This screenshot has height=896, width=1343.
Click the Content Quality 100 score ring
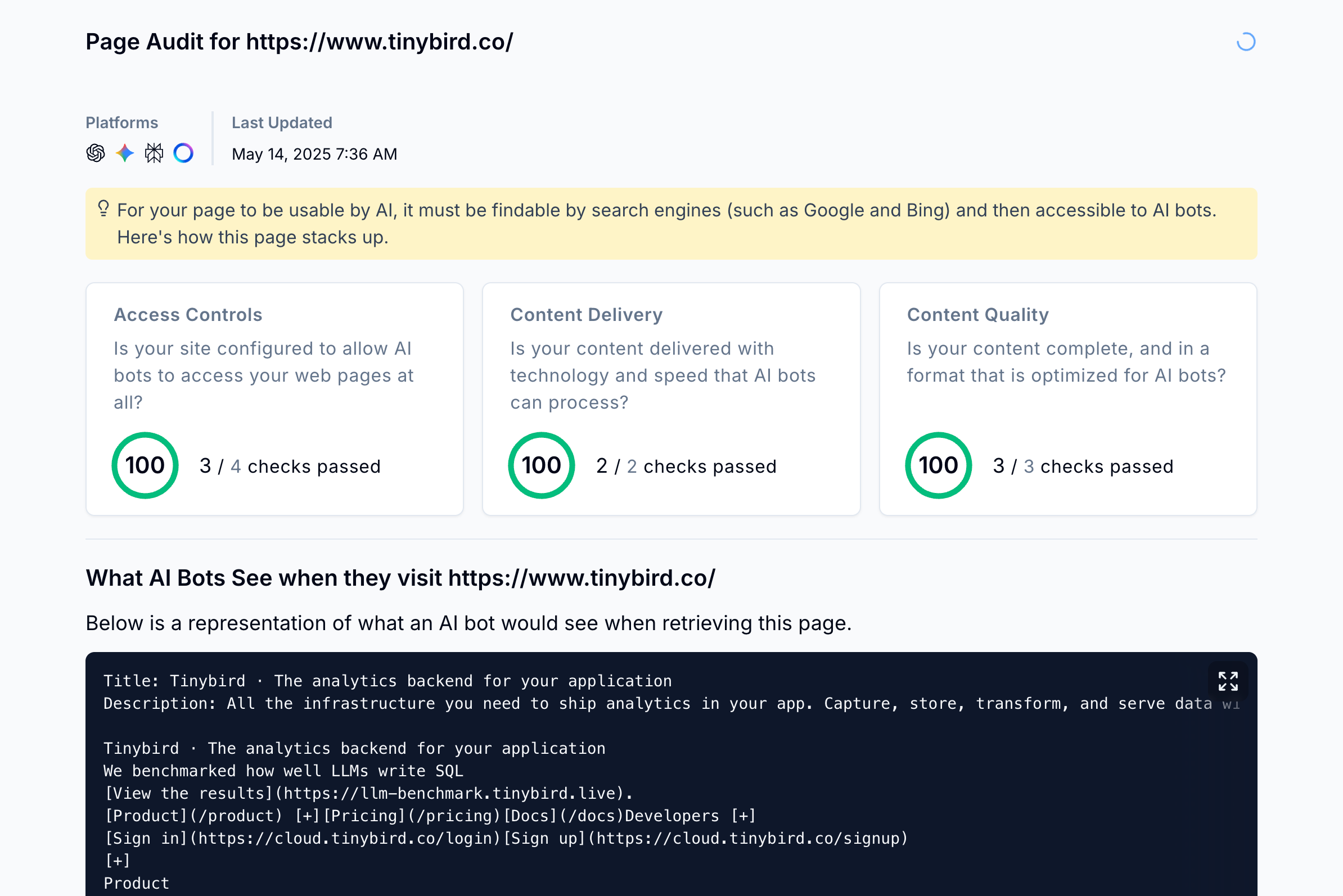(938, 465)
